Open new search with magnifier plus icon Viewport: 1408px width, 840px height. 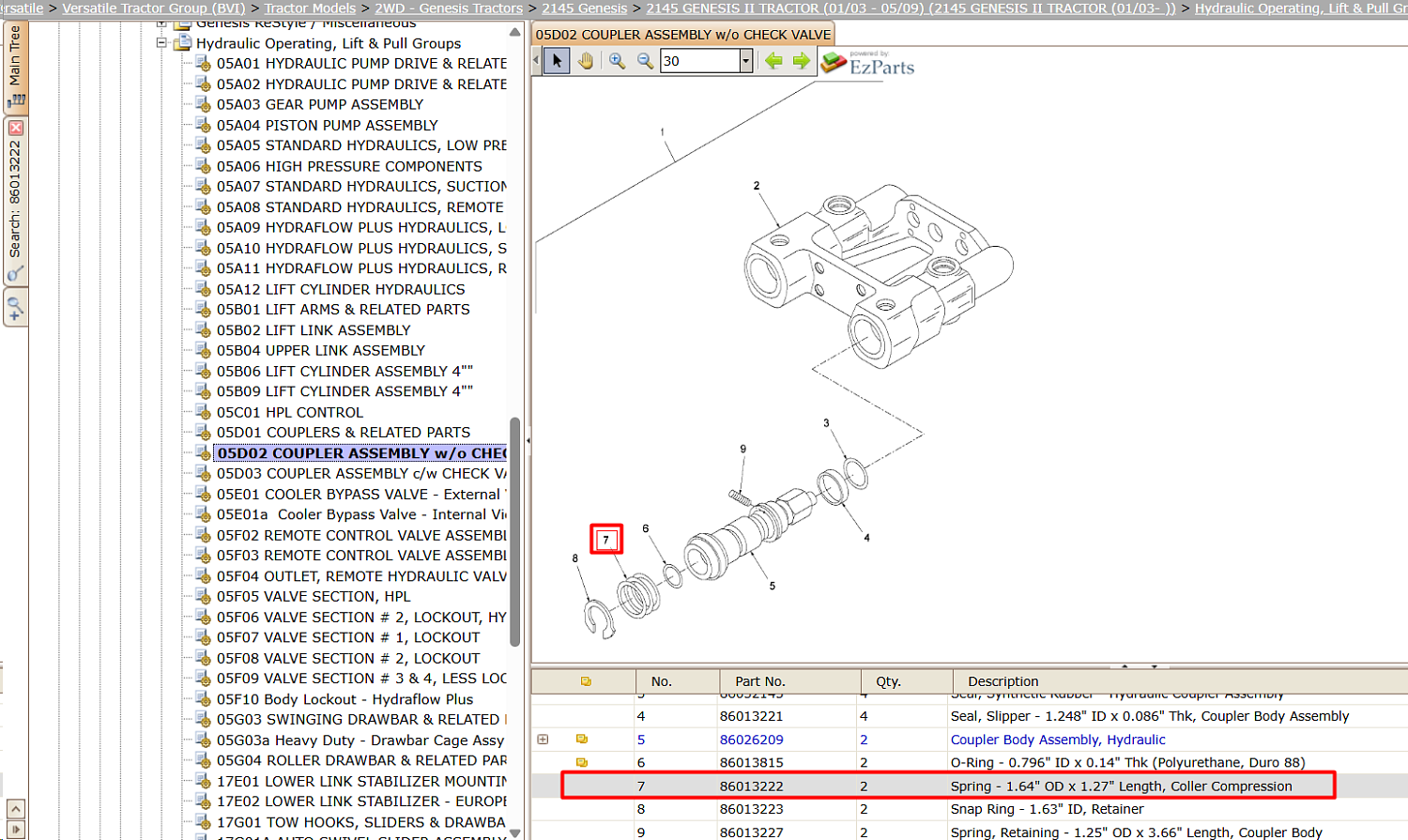tap(15, 307)
